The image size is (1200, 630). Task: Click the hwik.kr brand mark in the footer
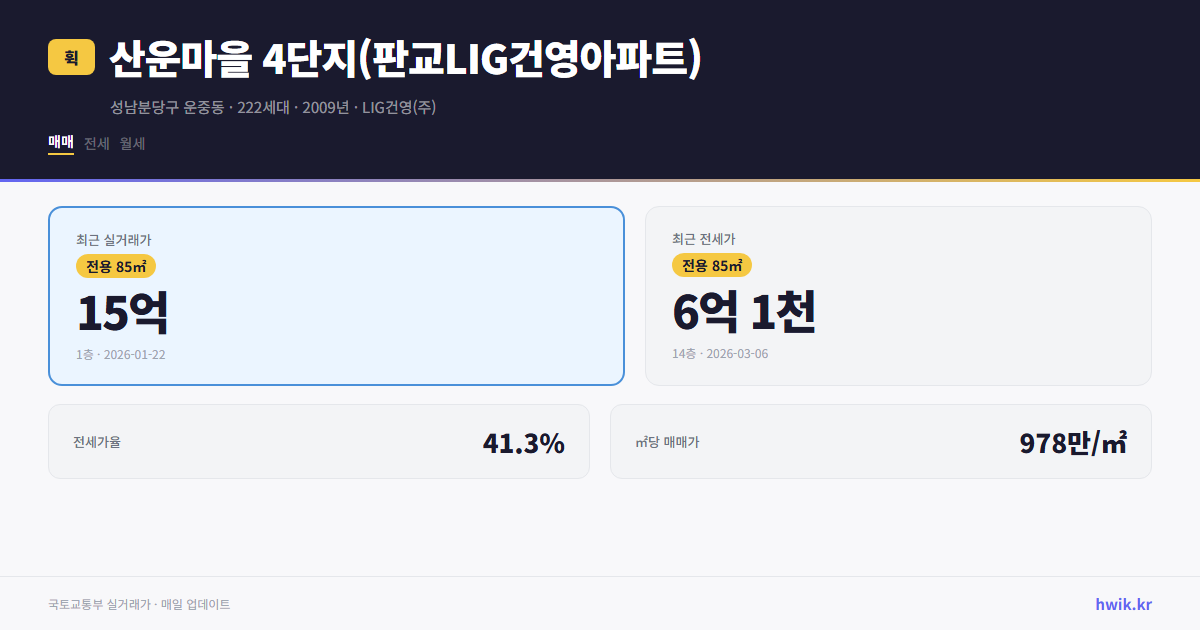(1122, 603)
